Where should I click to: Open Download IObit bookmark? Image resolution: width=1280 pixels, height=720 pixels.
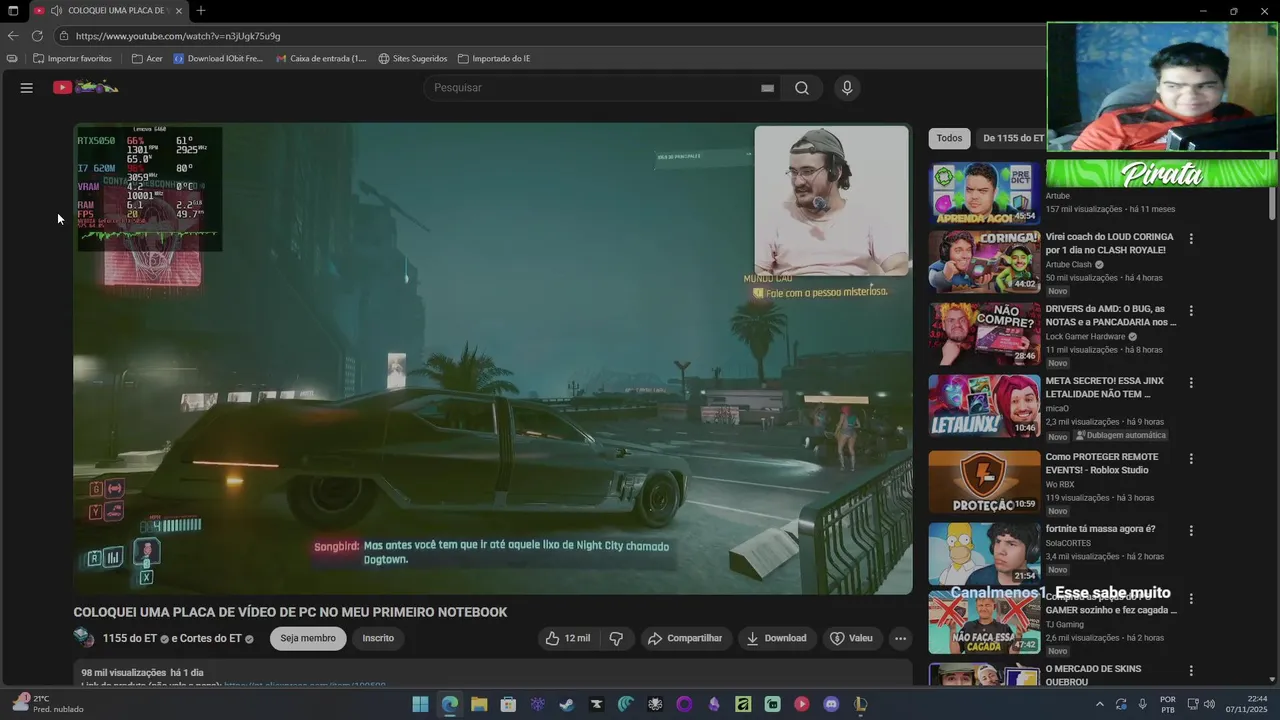click(x=218, y=58)
